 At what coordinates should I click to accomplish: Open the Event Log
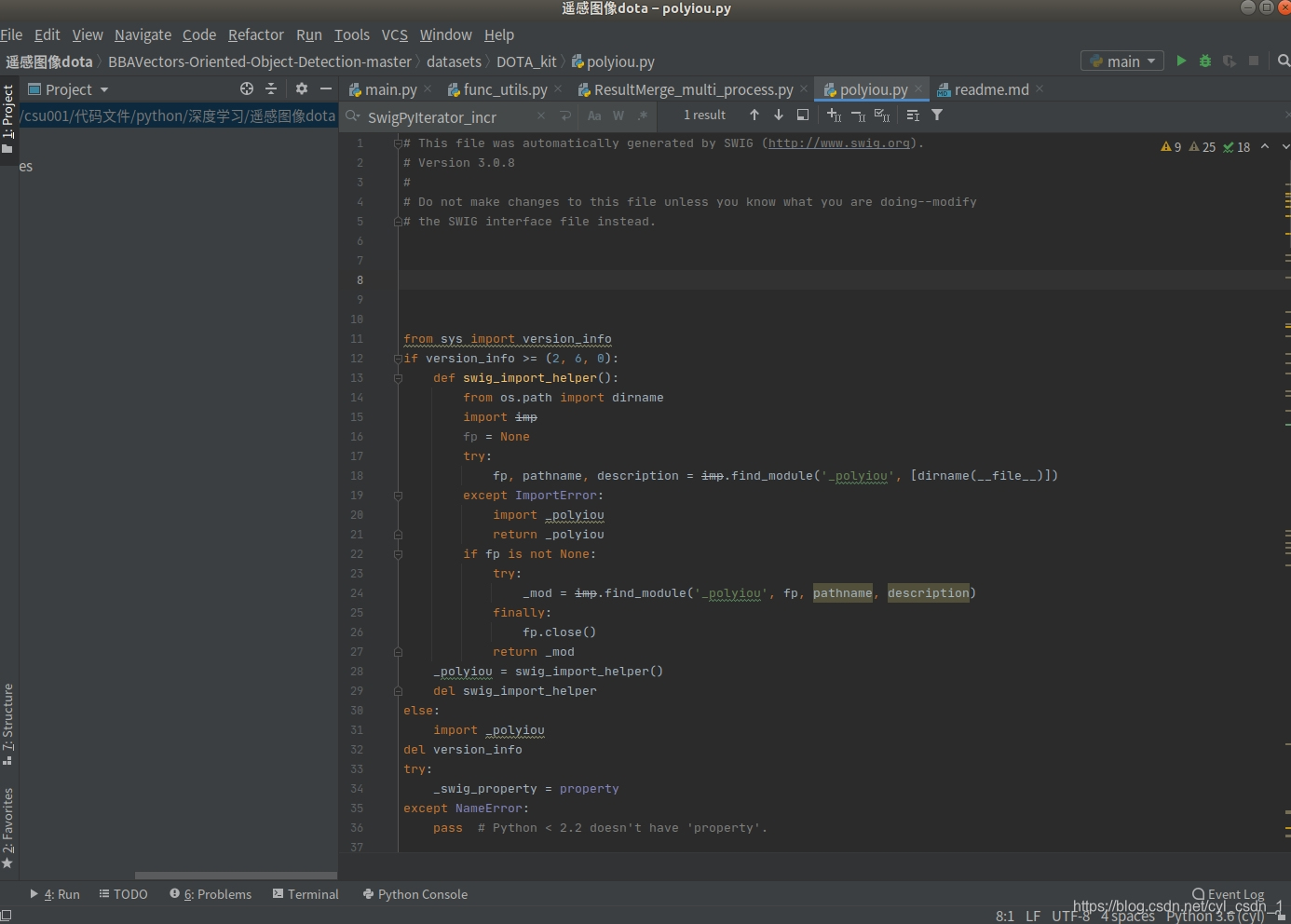(x=1228, y=894)
